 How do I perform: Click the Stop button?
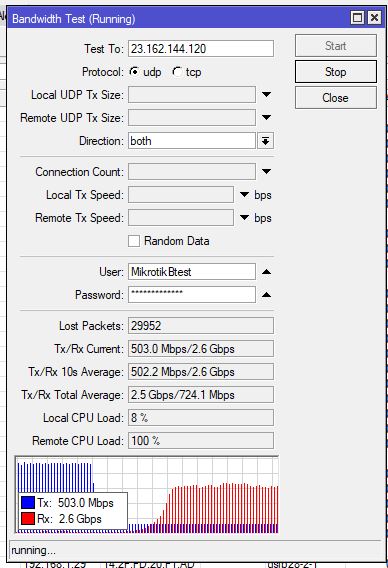click(x=335, y=72)
